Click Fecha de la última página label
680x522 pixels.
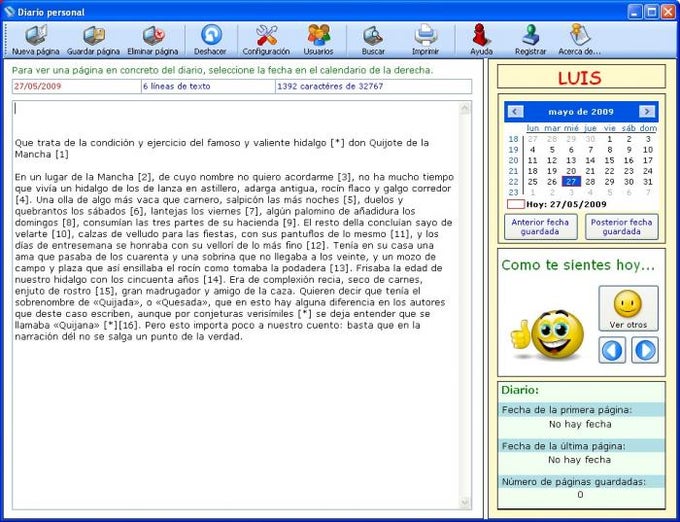[x=563, y=446]
